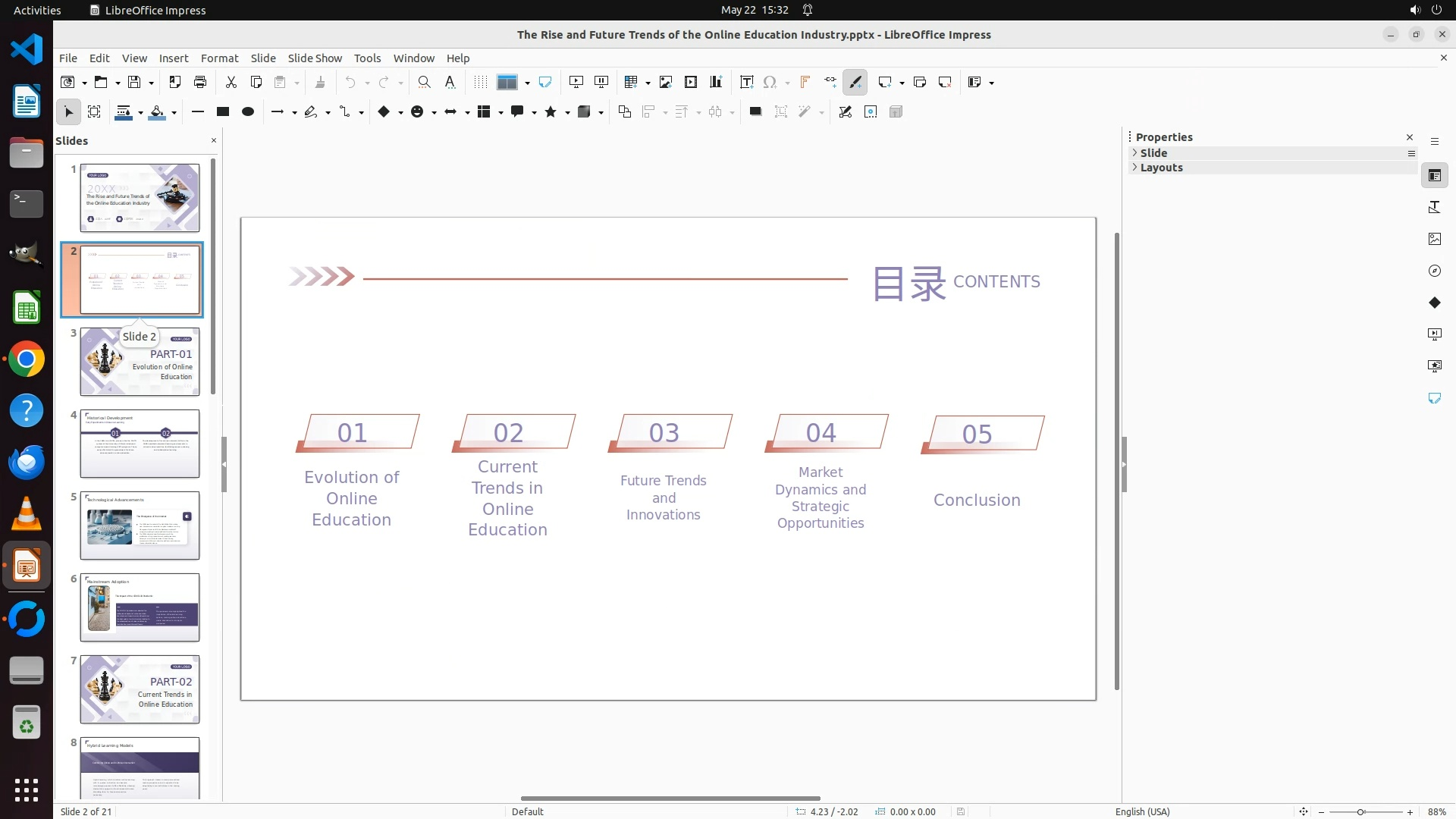Click English (USA) language in status bar
Screen dimensions: 1456x819
[x=1142, y=811]
